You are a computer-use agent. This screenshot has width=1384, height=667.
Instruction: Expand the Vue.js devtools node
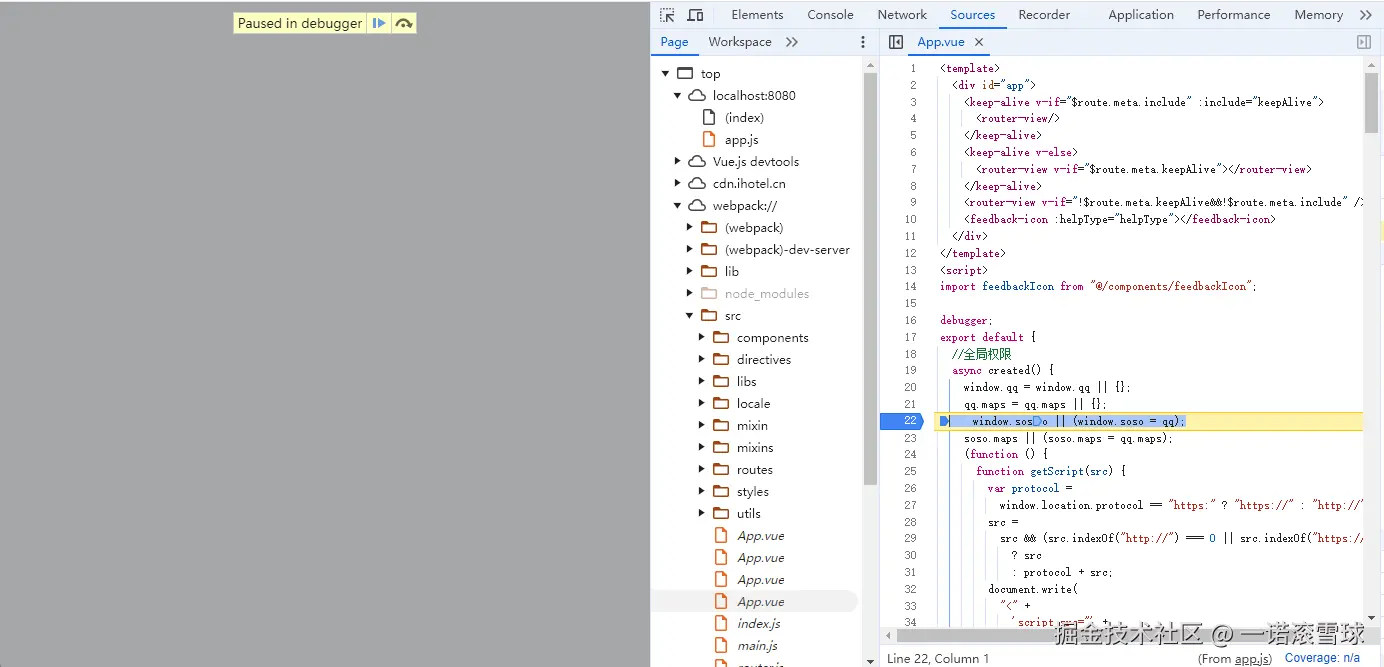[x=678, y=162]
